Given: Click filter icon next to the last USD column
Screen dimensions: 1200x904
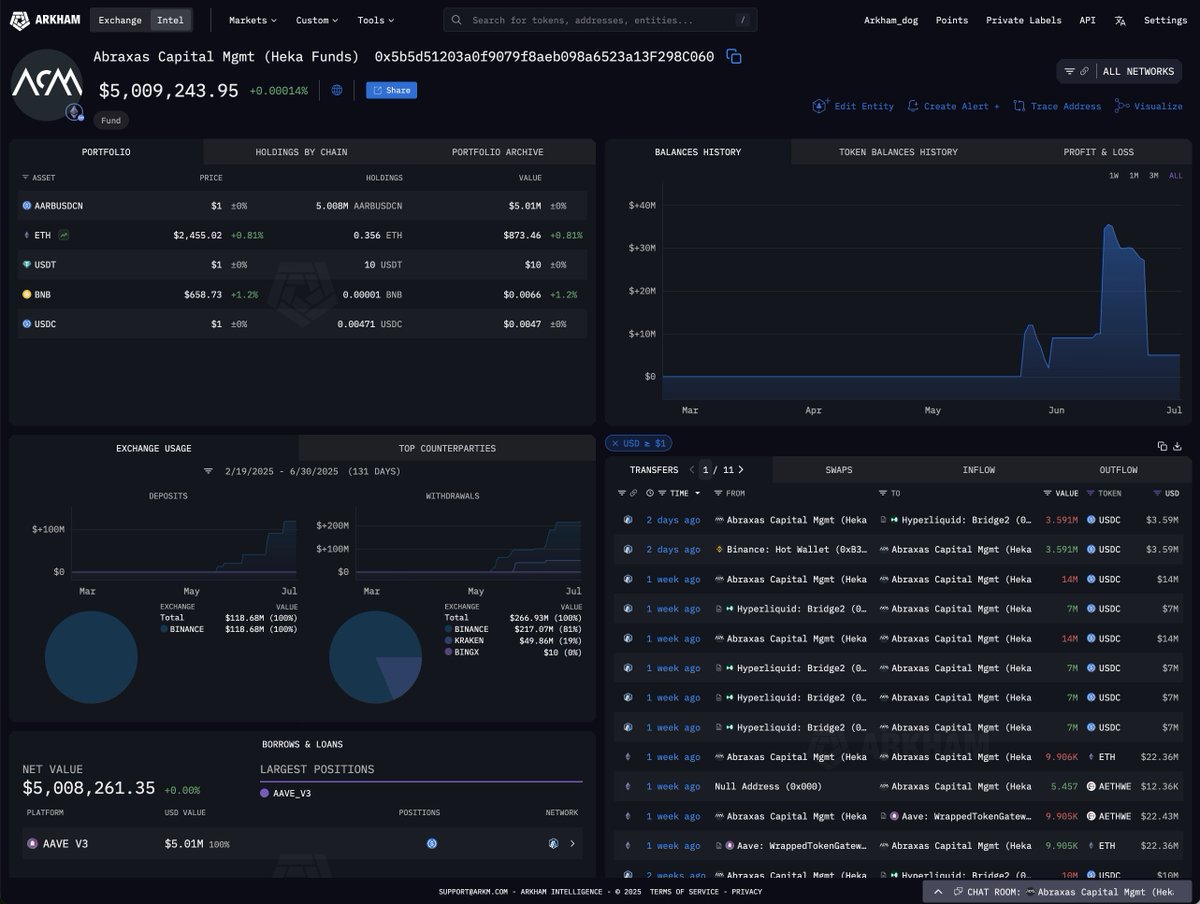Looking at the screenshot, I should tap(1157, 493).
